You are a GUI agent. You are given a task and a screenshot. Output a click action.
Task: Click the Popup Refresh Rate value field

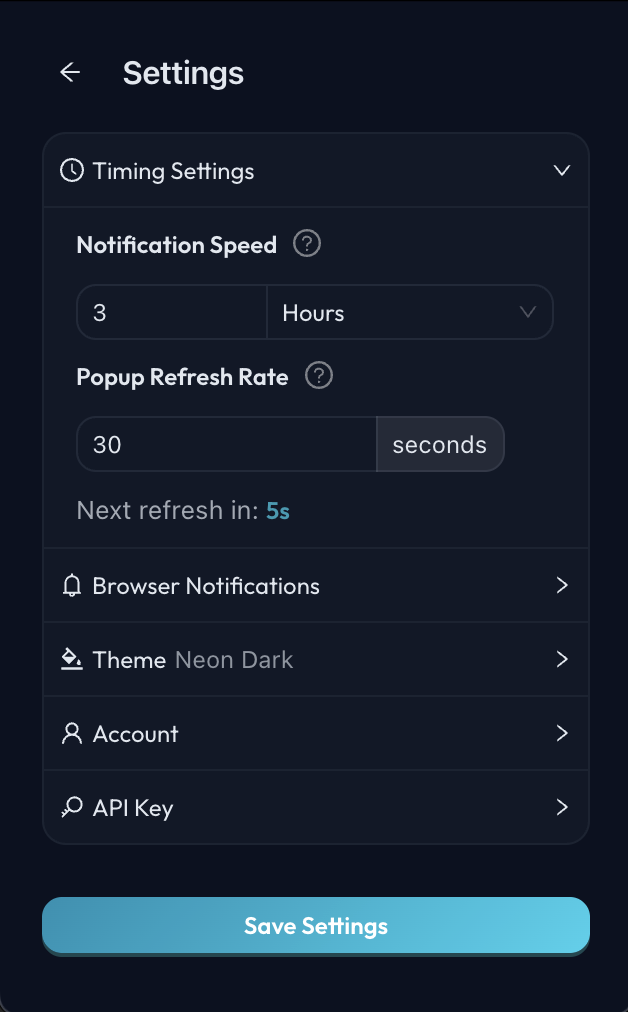[x=225, y=444]
